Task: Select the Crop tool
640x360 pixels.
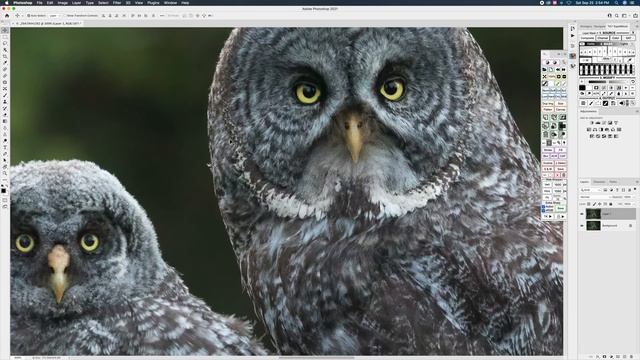Action: pyautogui.click(x=5, y=56)
